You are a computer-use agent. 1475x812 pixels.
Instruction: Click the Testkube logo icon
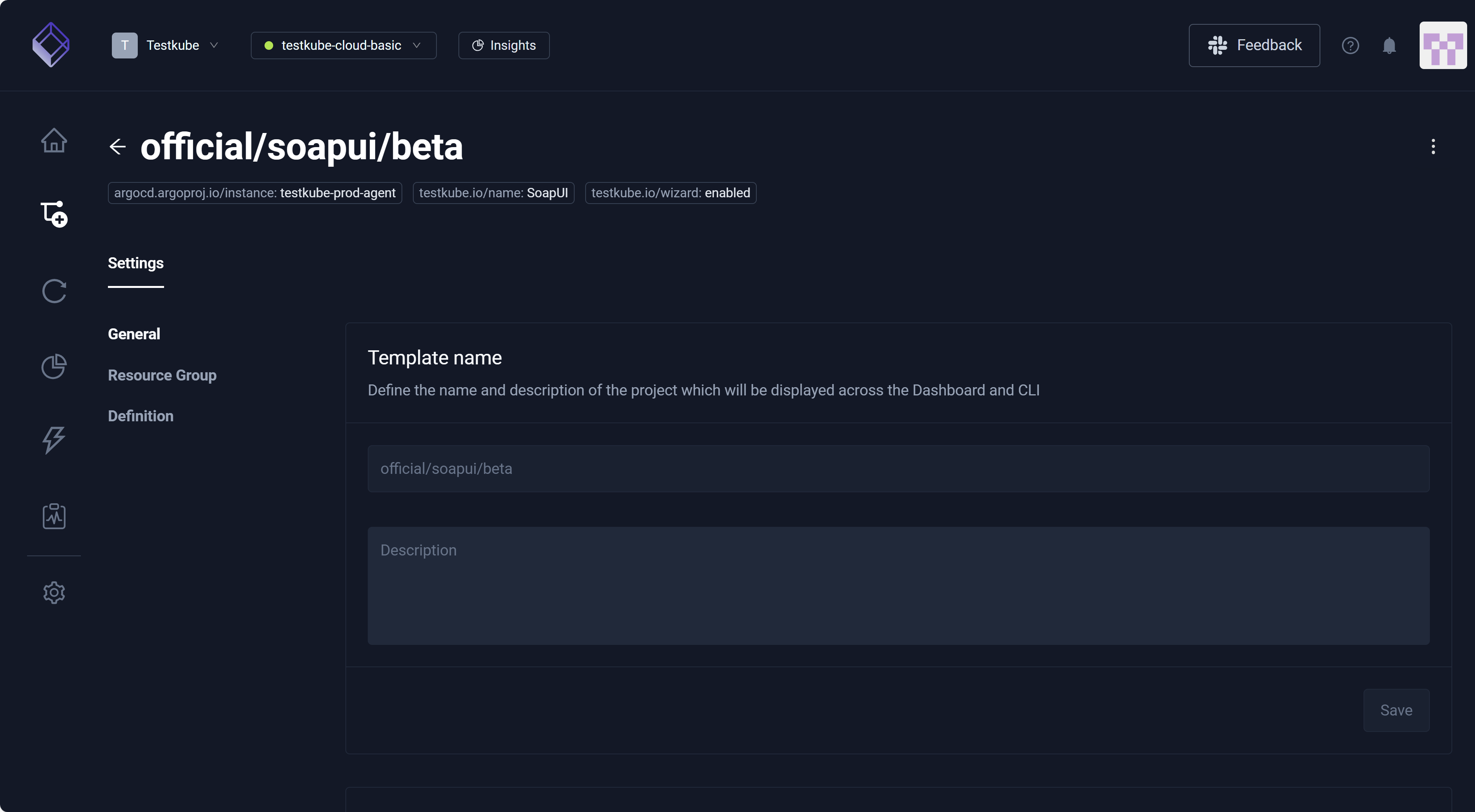(51, 45)
